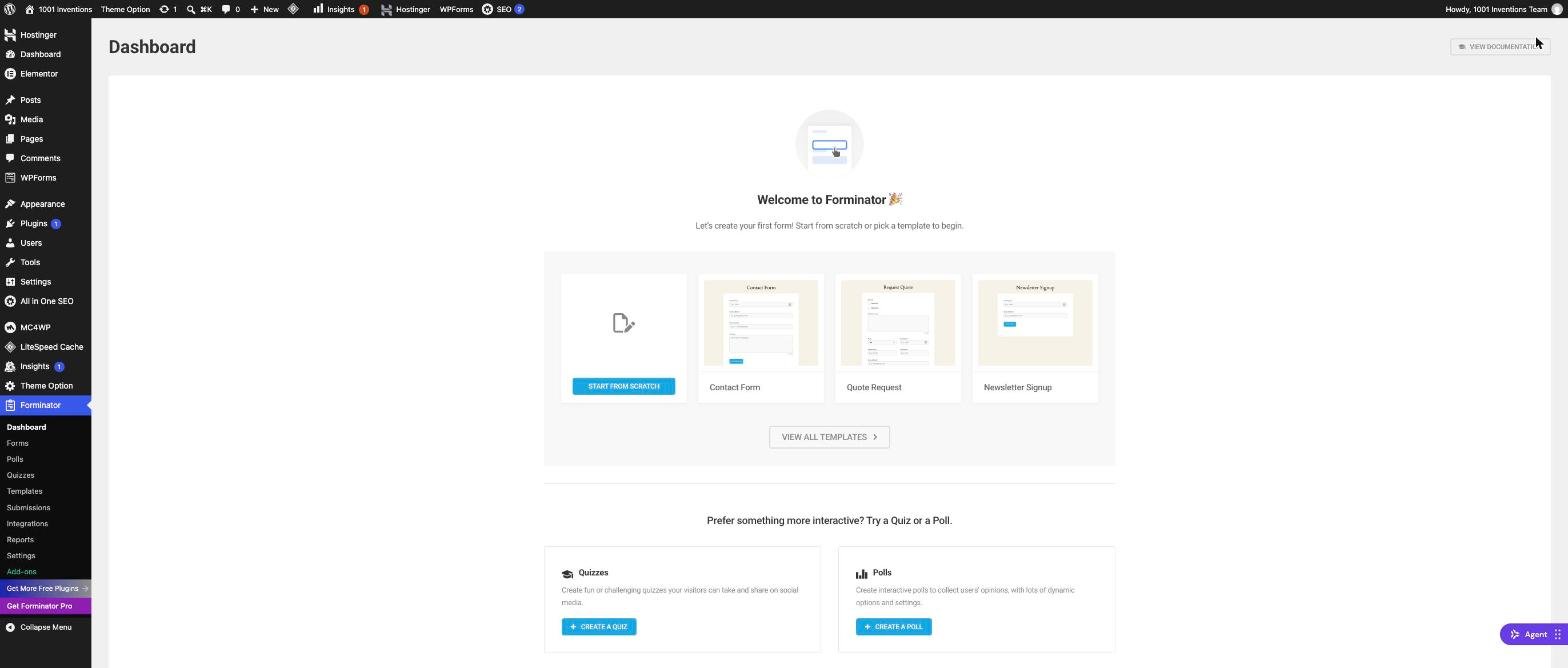Click the user avatar in admin bar
Viewport: 1568px width, 668px height.
coord(1557,9)
